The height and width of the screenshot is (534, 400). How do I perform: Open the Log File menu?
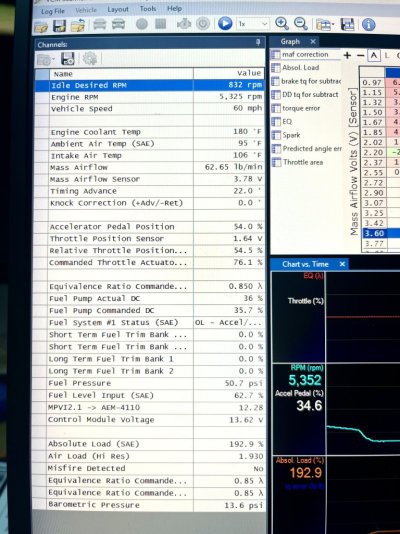[x=52, y=11]
